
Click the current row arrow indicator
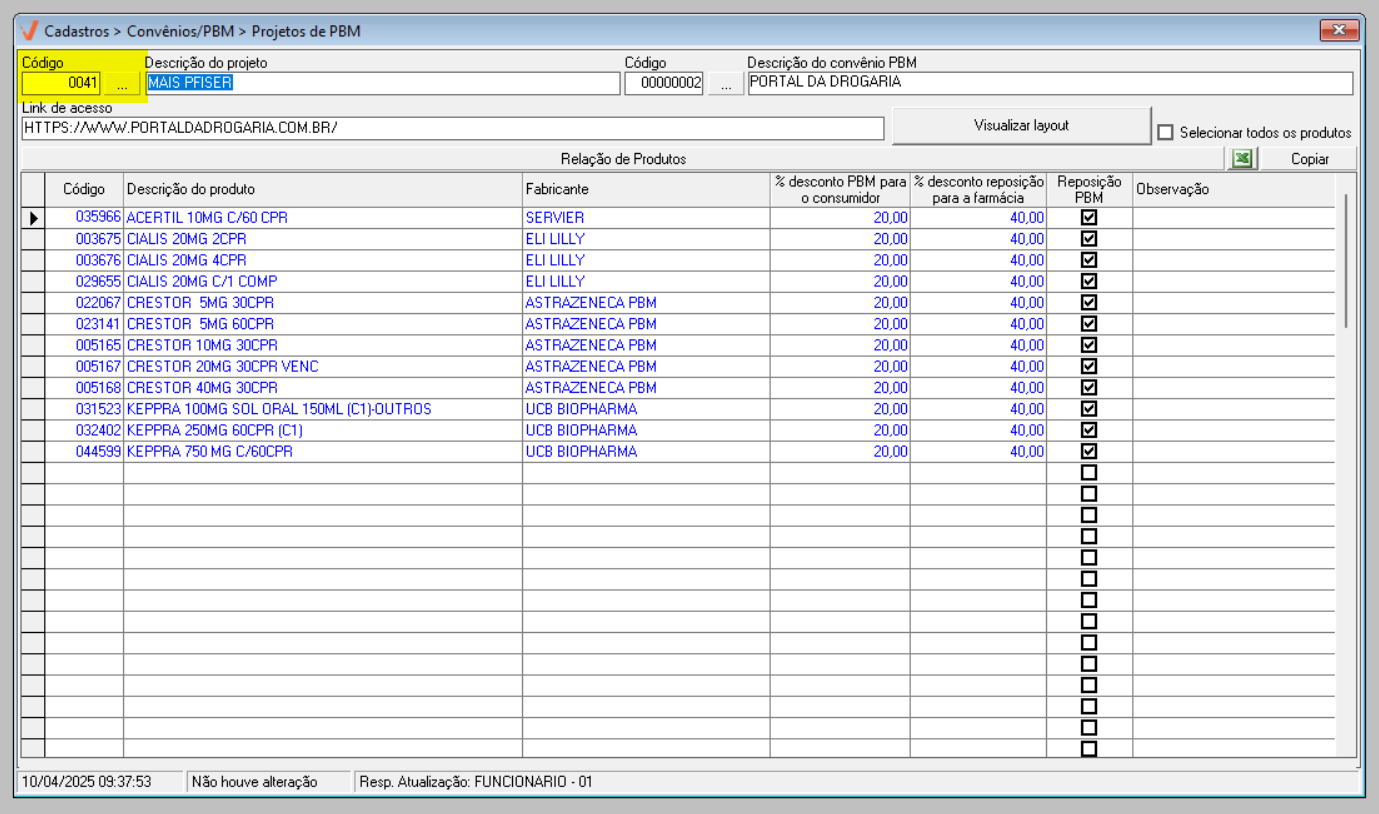(33, 217)
